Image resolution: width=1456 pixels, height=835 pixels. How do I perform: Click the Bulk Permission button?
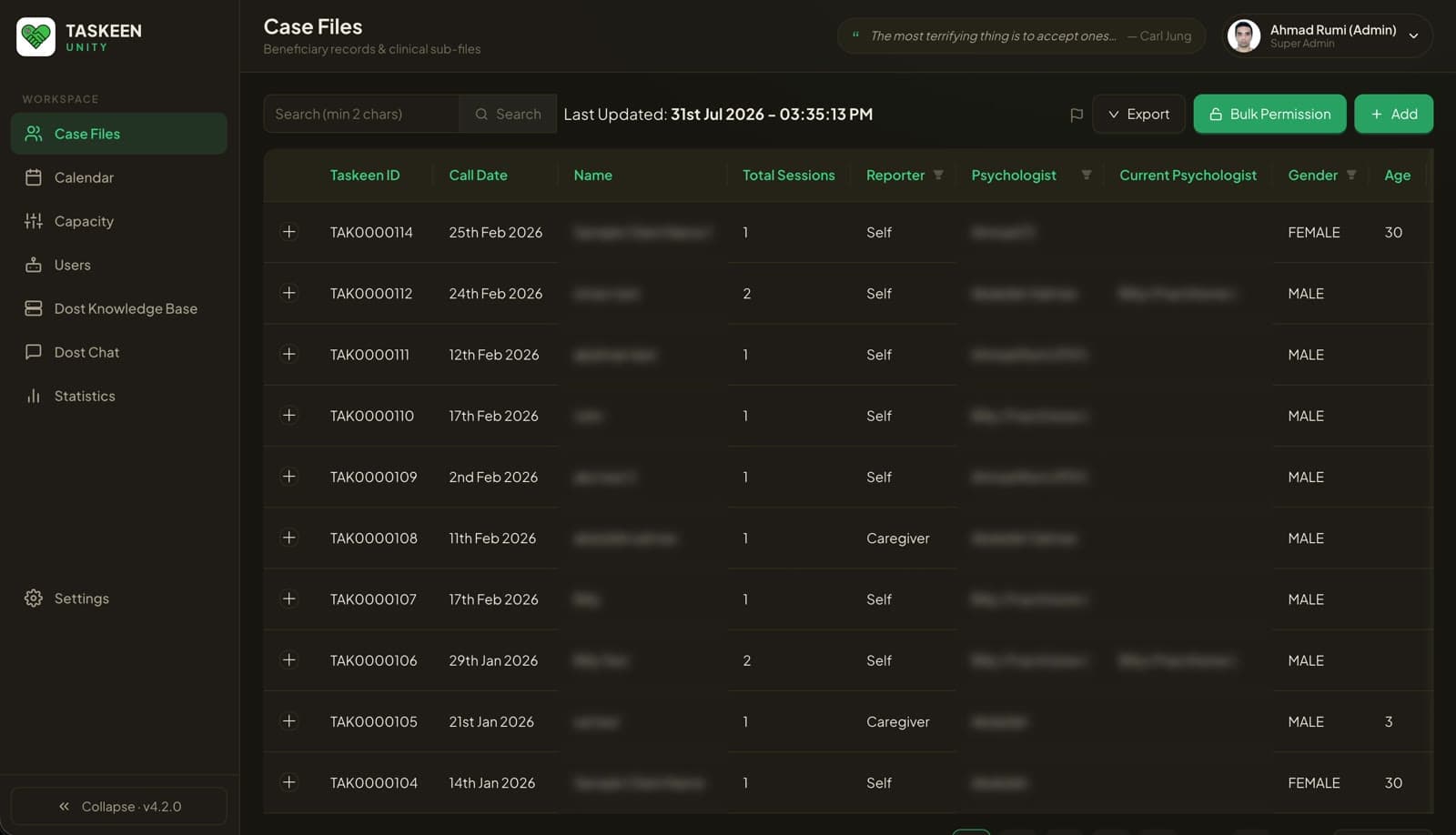click(1269, 114)
